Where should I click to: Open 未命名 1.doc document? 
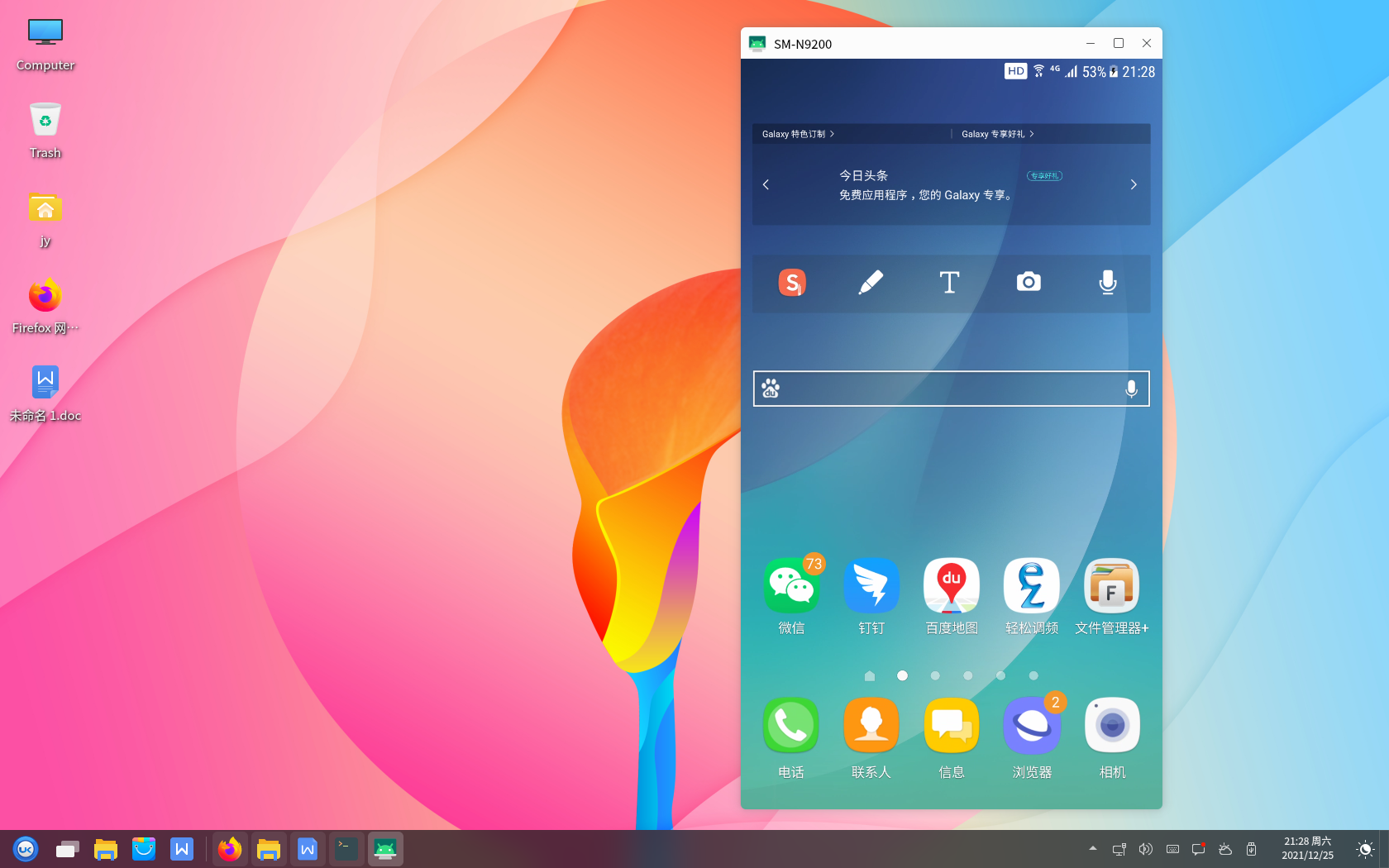45,393
